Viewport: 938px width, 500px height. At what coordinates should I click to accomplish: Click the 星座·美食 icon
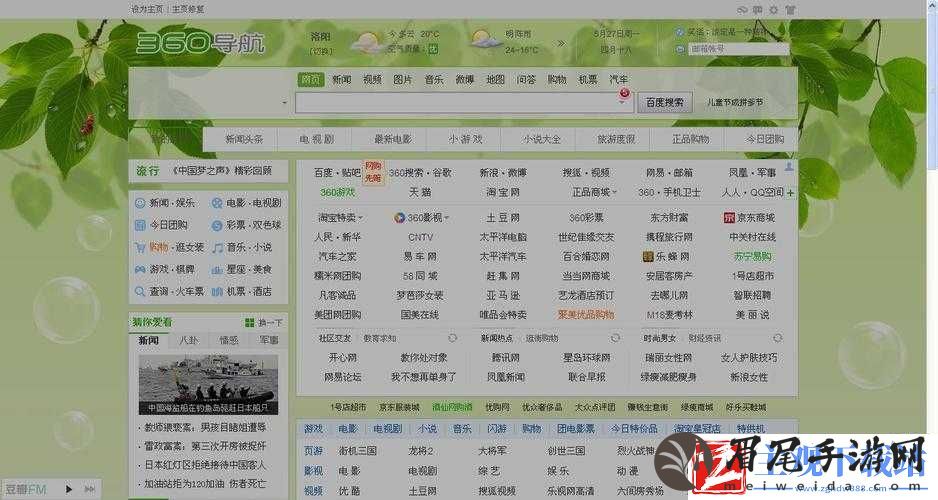[217, 270]
